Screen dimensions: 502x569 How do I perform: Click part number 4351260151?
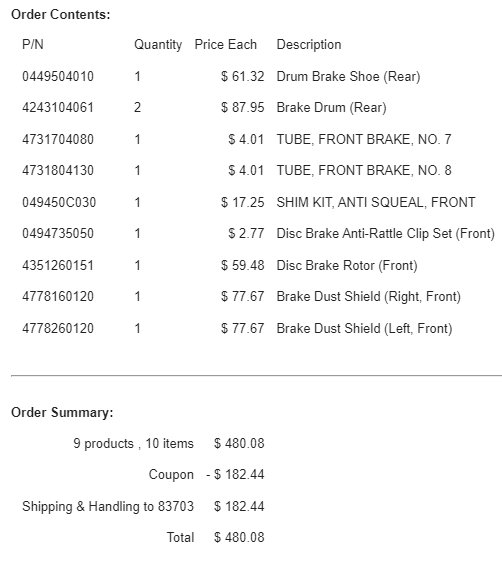pyautogui.click(x=58, y=265)
